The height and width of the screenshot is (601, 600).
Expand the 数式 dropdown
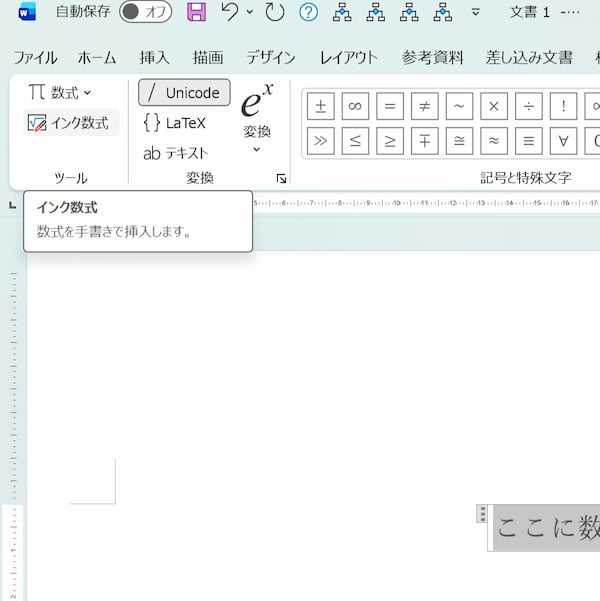[x=60, y=92]
